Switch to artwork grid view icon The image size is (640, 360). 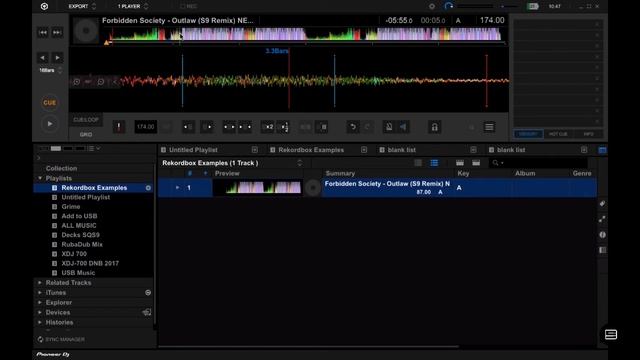point(418,163)
